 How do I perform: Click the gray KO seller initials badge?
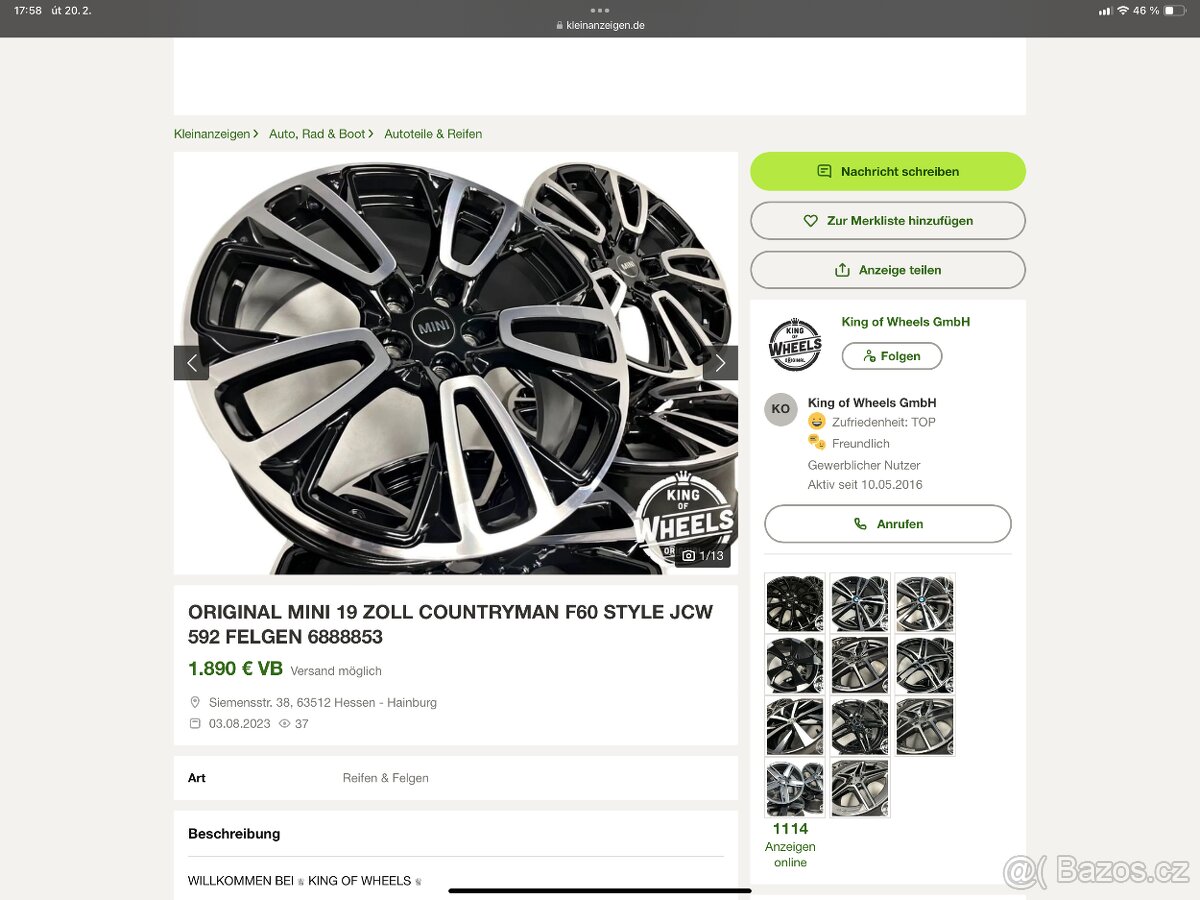[x=781, y=409]
